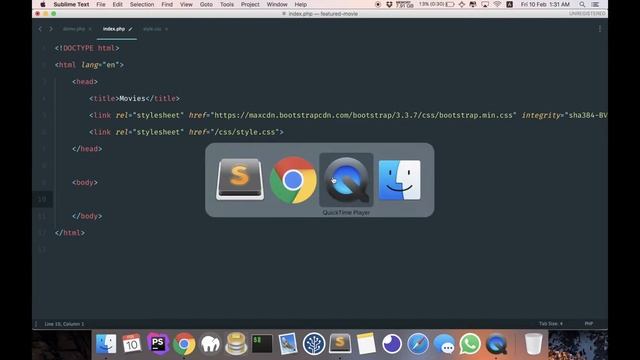Toggle the sidebar panel switcher in status bar
Viewport: 640px width, 360px height.
pyautogui.click(x=36, y=324)
